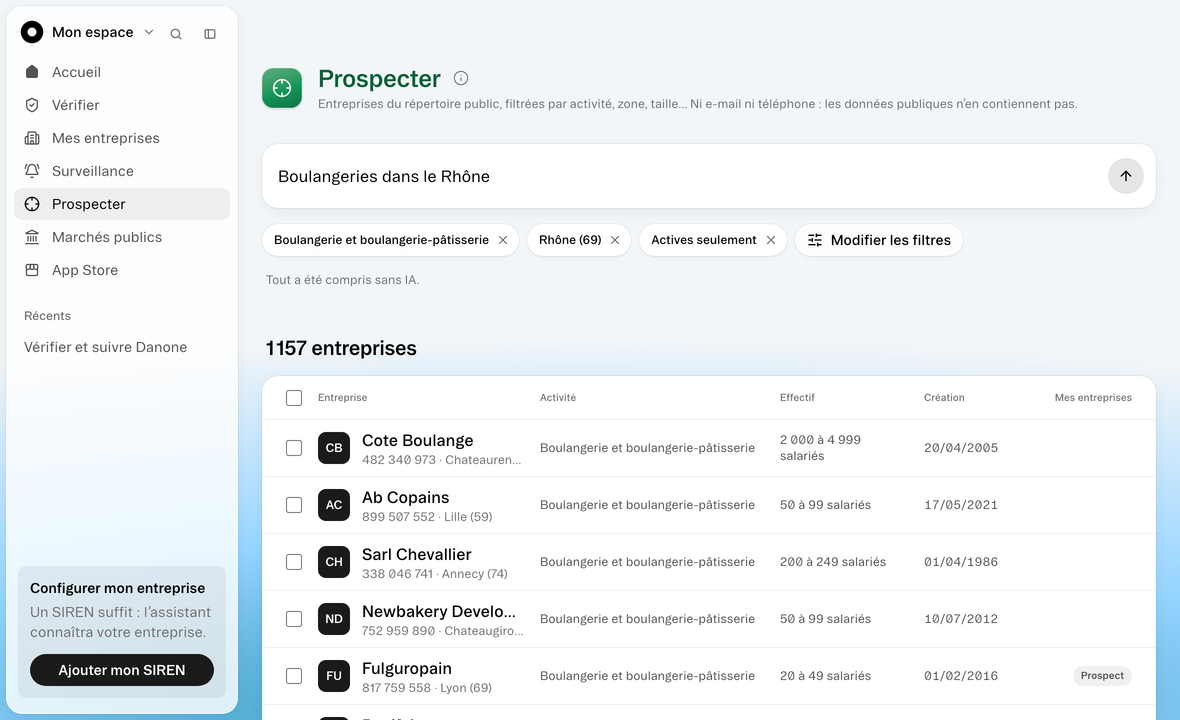Click the date 17/05/2021
Viewport: 1180px width, 720px height.
point(961,505)
